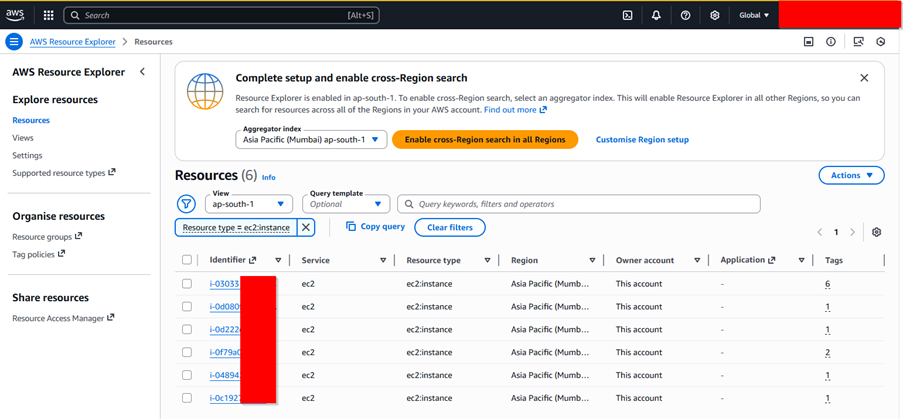Tick checkbox for instance i-0d080
This screenshot has width=903, height=419.
click(x=187, y=307)
